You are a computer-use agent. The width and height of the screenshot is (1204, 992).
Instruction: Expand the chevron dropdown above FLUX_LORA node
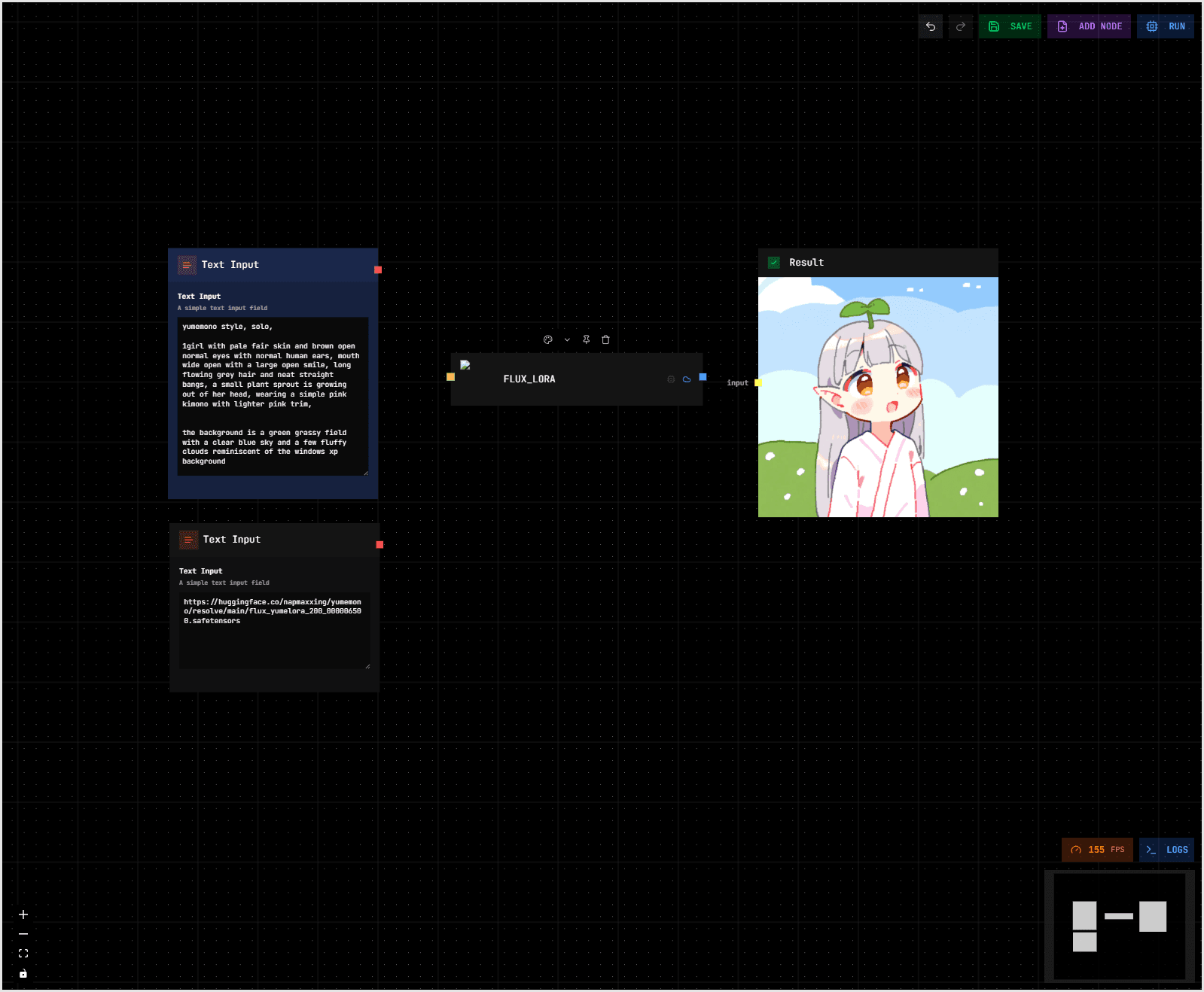click(567, 339)
